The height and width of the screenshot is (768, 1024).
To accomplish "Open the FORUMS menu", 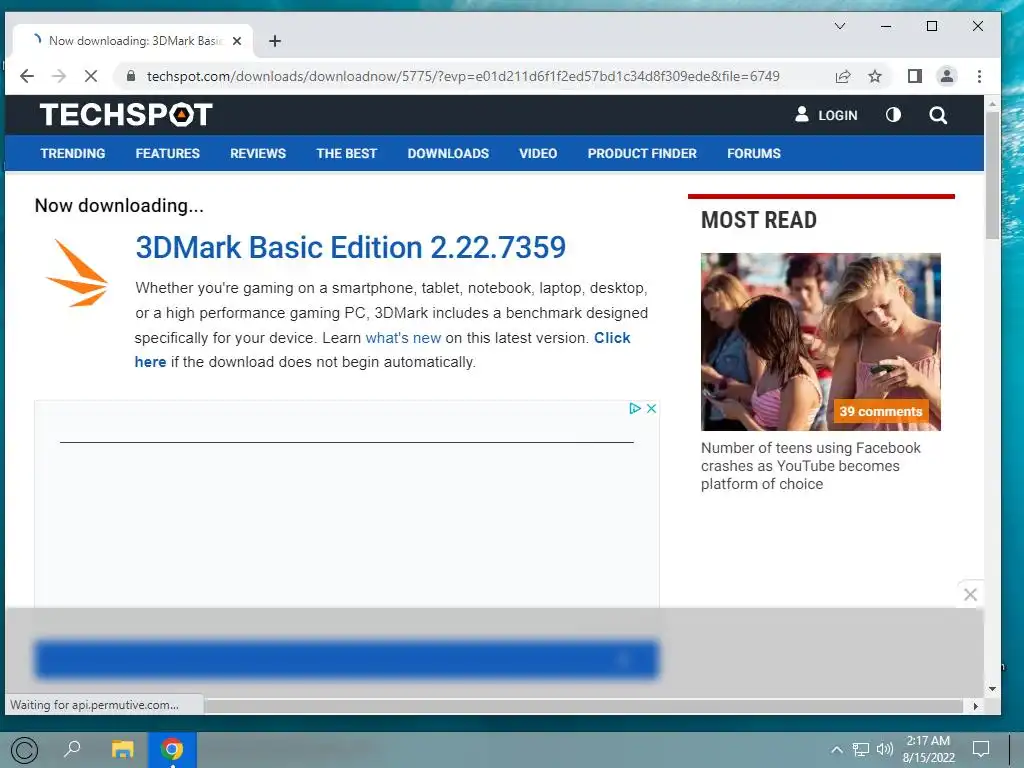I will pyautogui.click(x=754, y=153).
